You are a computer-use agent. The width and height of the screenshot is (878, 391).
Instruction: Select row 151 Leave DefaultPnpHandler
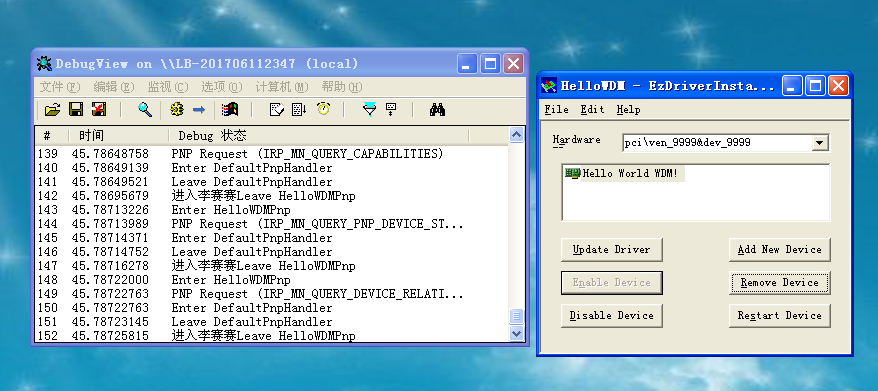272,322
